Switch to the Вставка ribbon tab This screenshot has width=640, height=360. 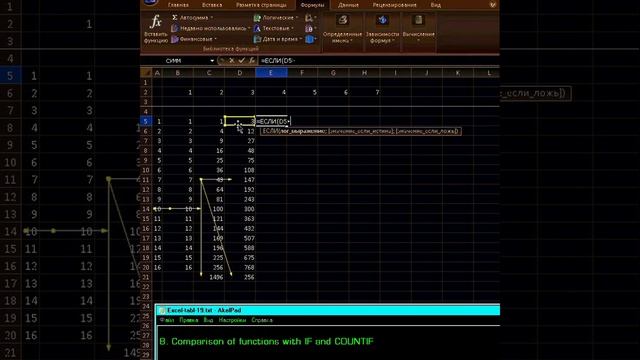[212, 5]
